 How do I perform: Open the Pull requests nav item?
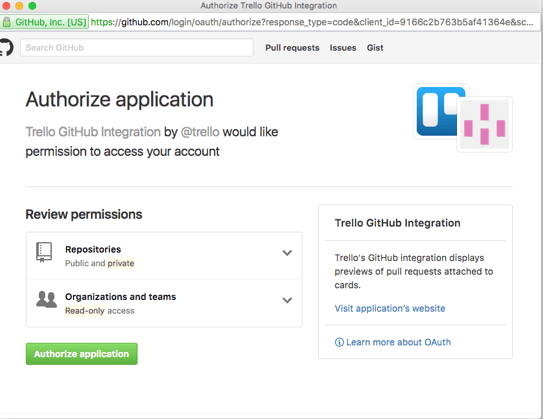coord(292,48)
